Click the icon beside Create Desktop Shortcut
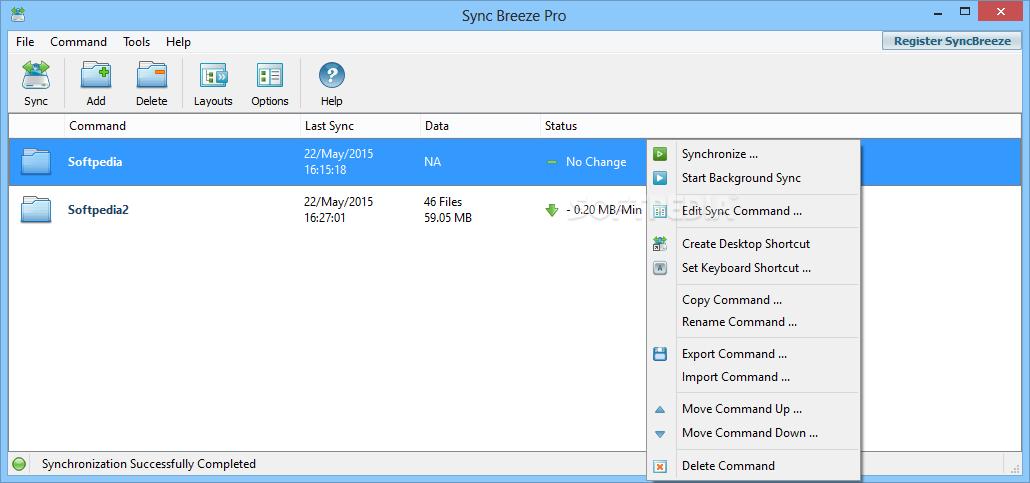 point(660,244)
